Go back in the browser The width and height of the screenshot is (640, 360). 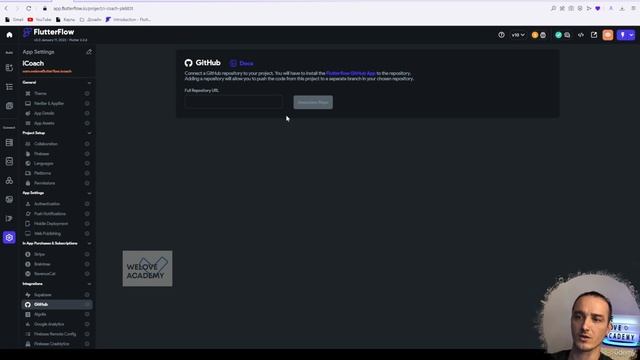pyautogui.click(x=6, y=8)
